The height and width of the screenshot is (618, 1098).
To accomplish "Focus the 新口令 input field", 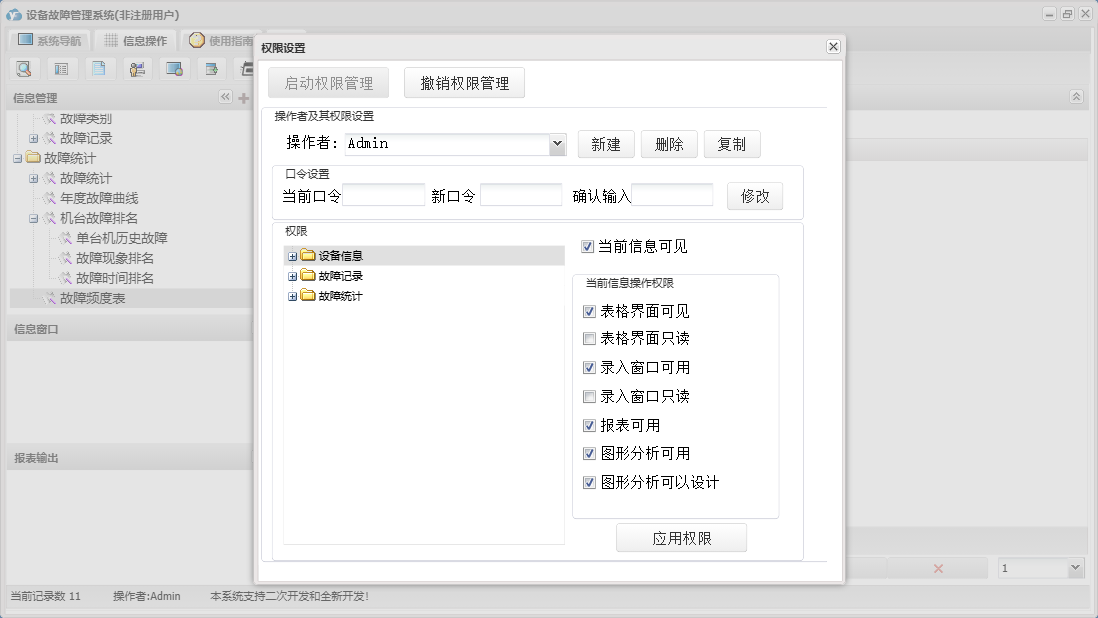I will click(521, 195).
